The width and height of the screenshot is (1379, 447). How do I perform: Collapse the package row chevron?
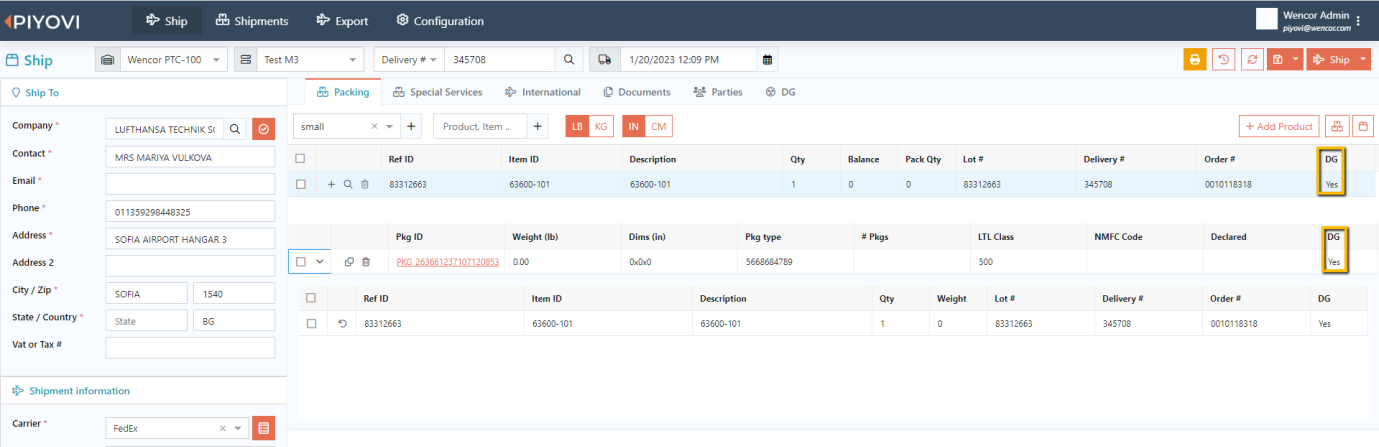click(x=319, y=262)
